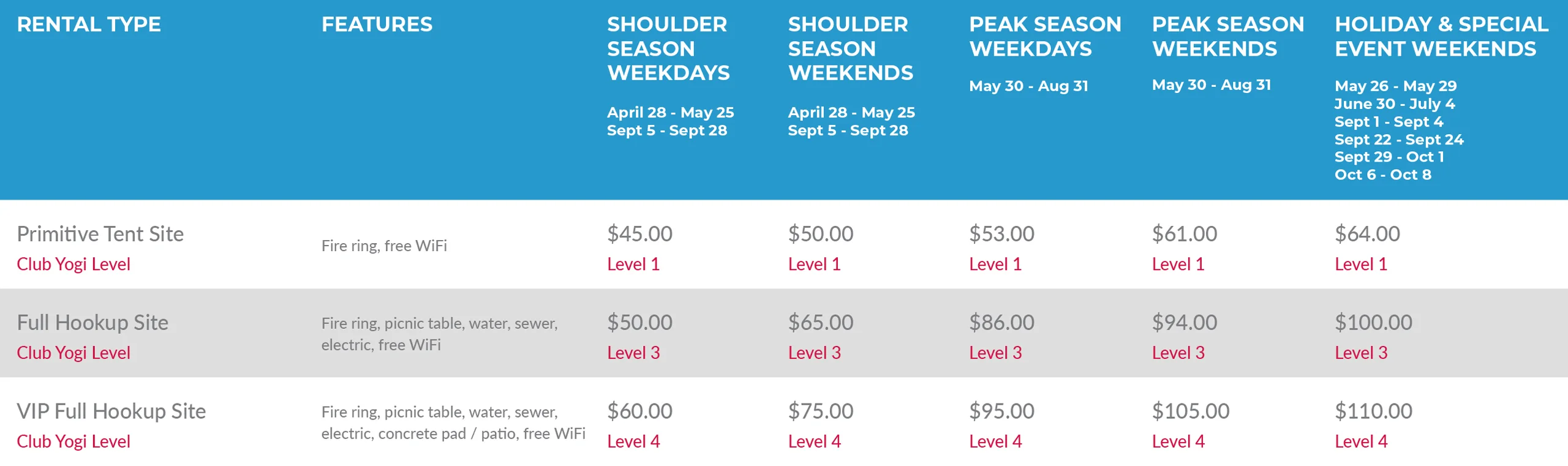Select the Full Hookup Site rental name
1568x466 pixels.
point(92,323)
